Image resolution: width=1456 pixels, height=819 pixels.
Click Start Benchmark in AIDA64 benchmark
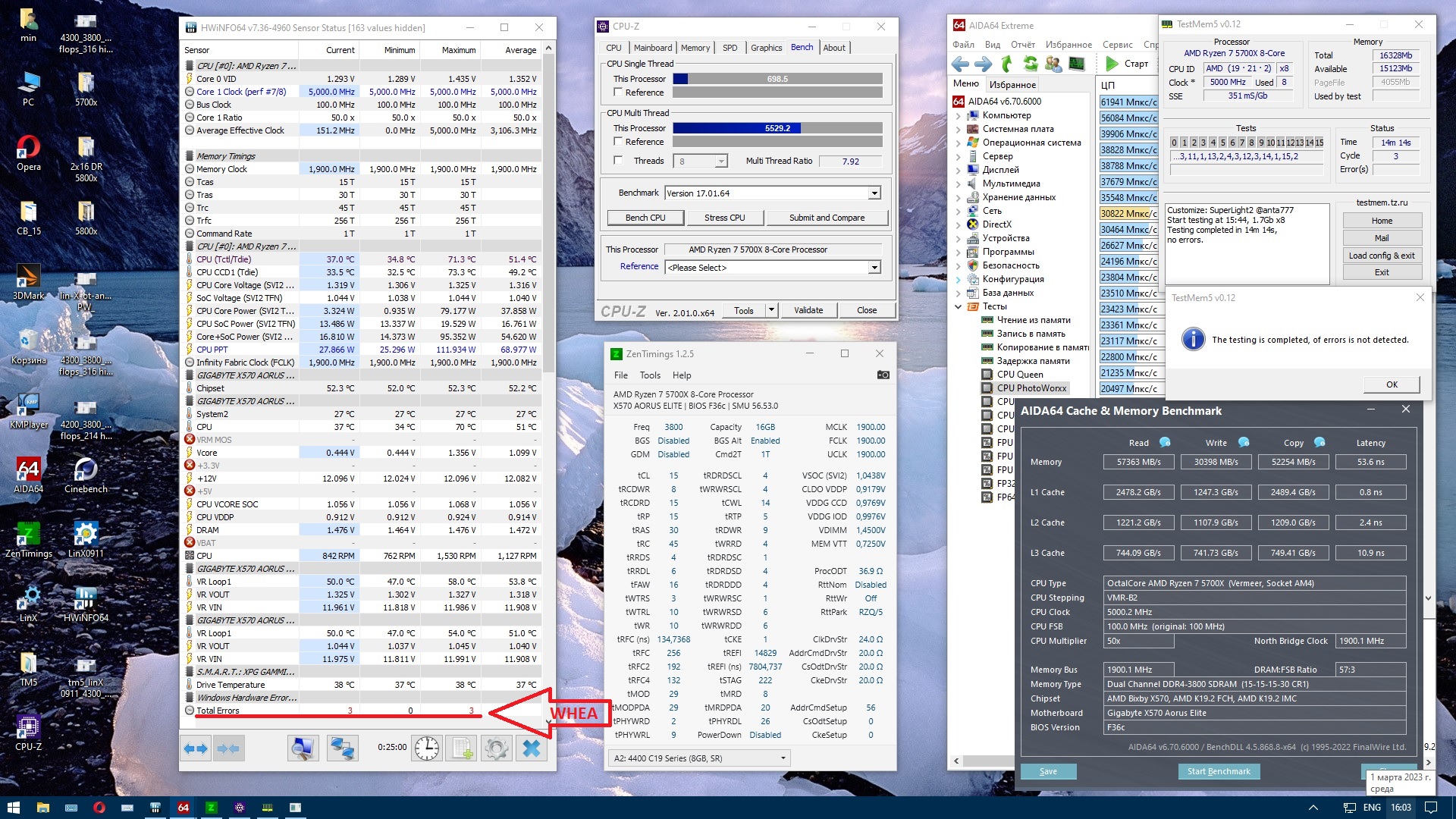coord(1218,771)
